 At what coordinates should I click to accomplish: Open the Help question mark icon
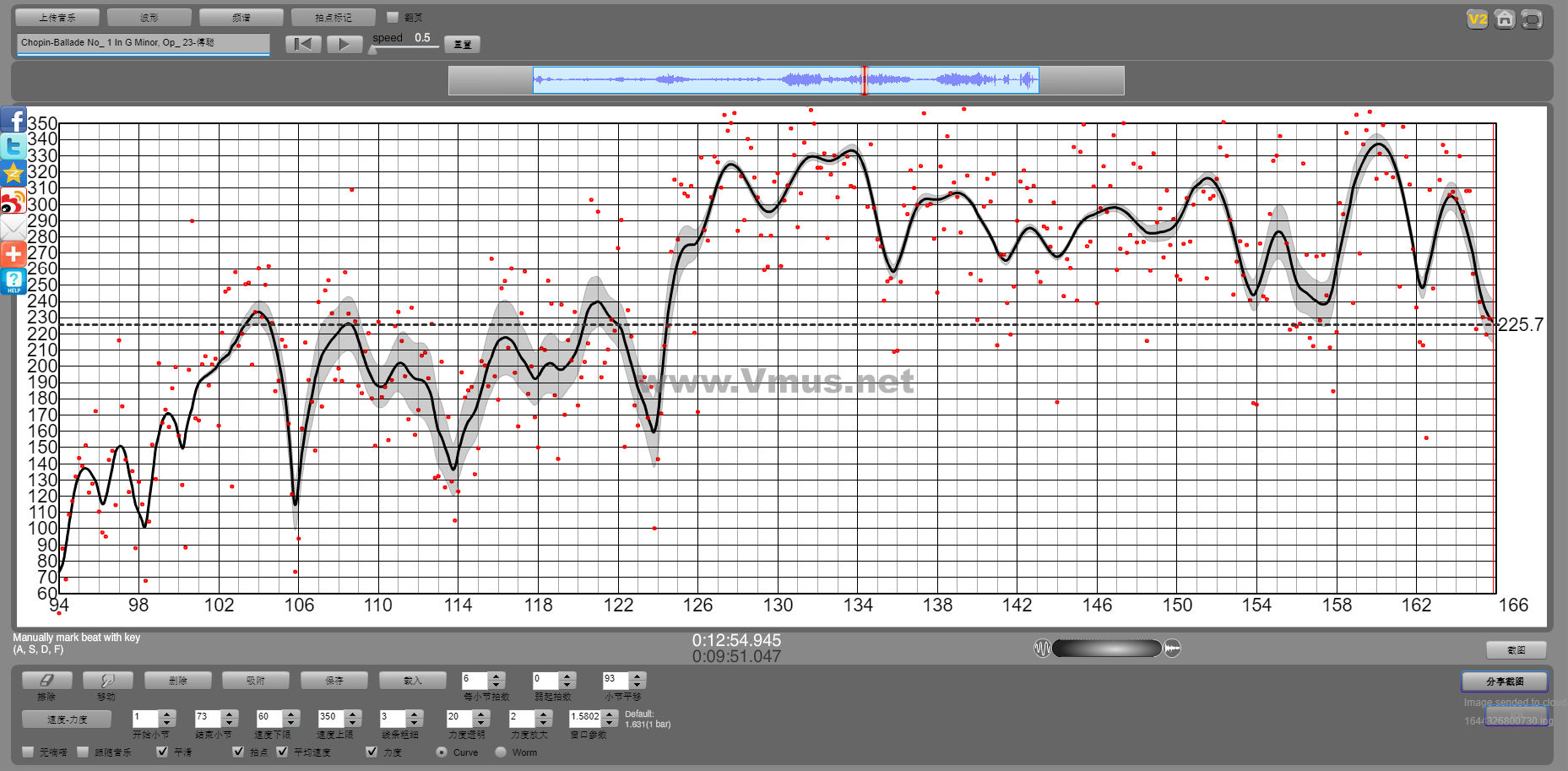coord(14,281)
